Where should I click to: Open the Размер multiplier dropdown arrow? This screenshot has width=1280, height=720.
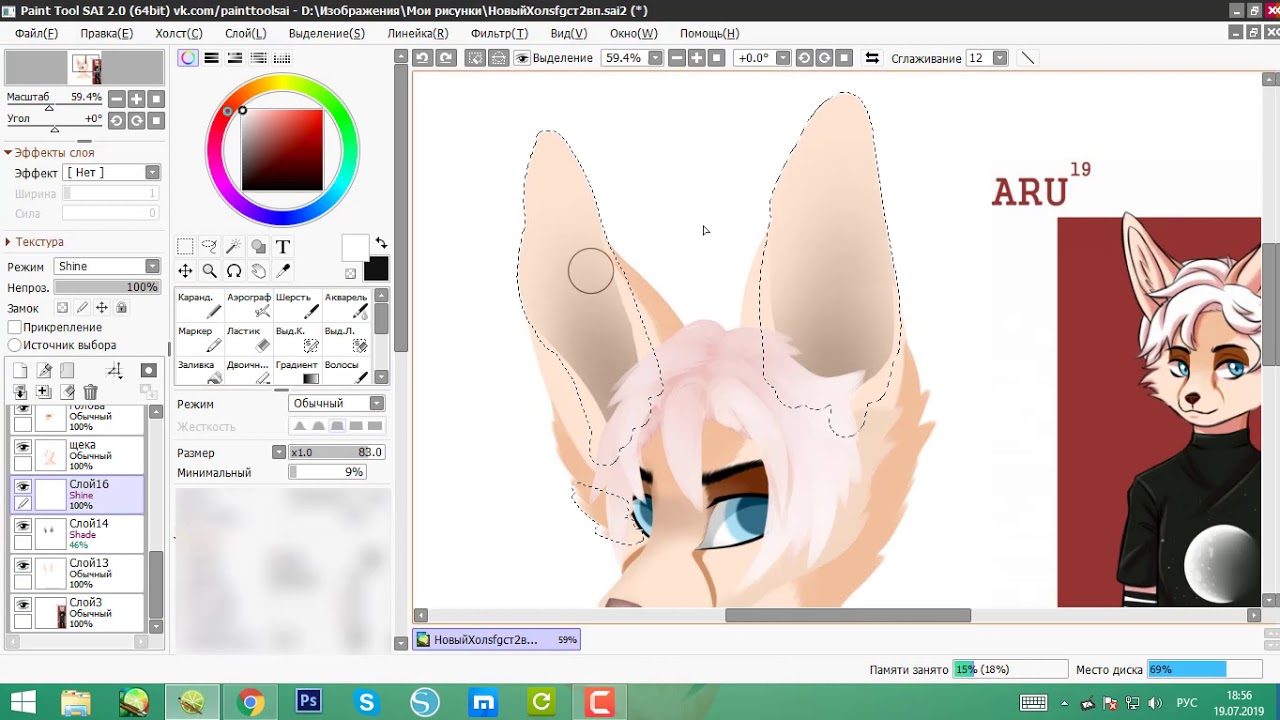[x=279, y=452]
